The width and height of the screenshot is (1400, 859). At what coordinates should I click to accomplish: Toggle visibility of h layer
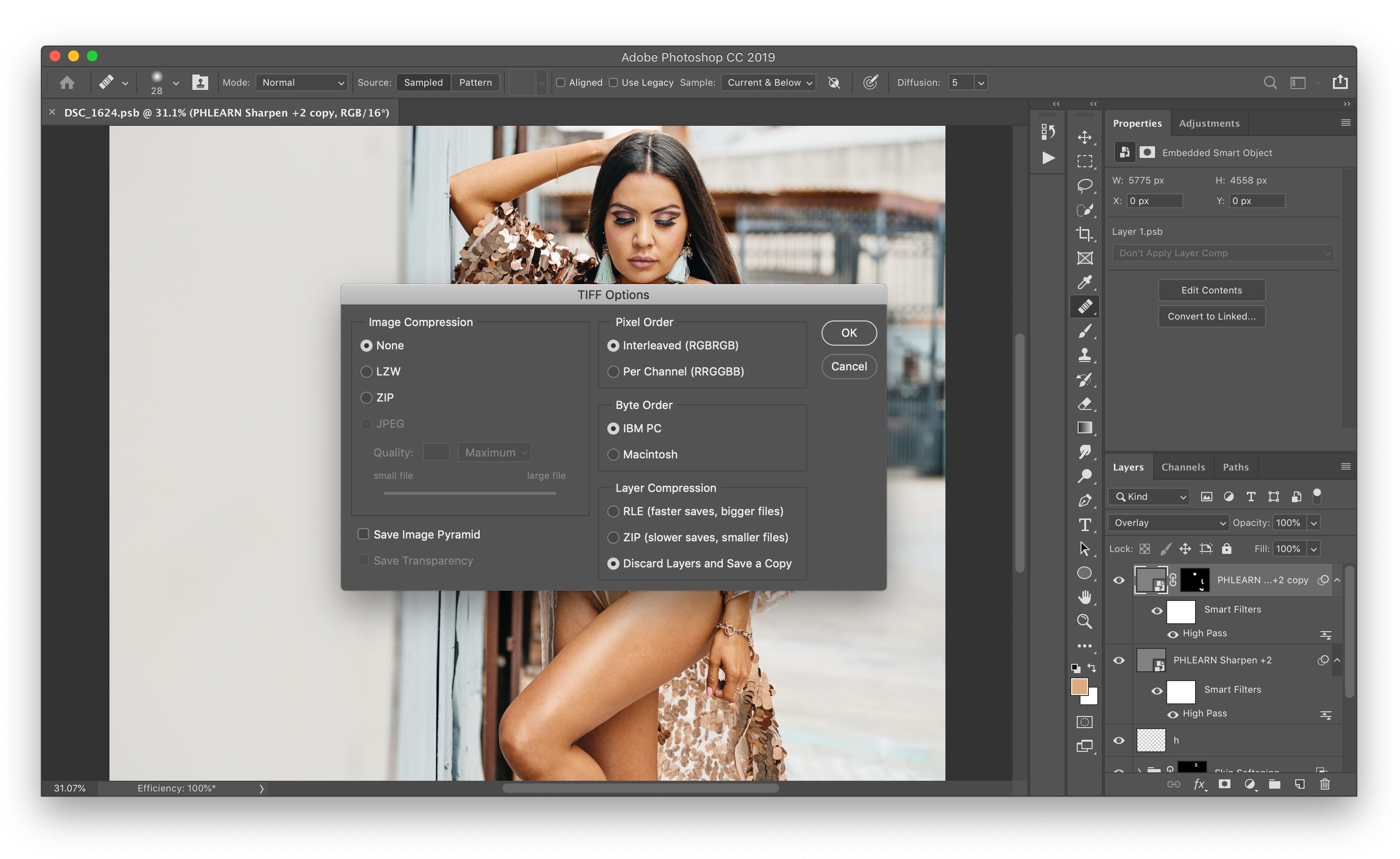1120,740
